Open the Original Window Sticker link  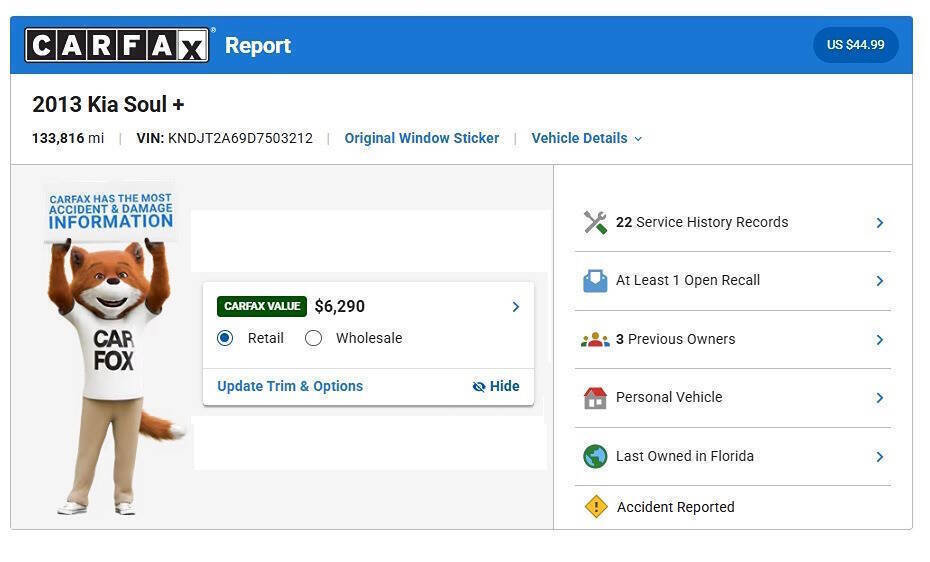[421, 138]
